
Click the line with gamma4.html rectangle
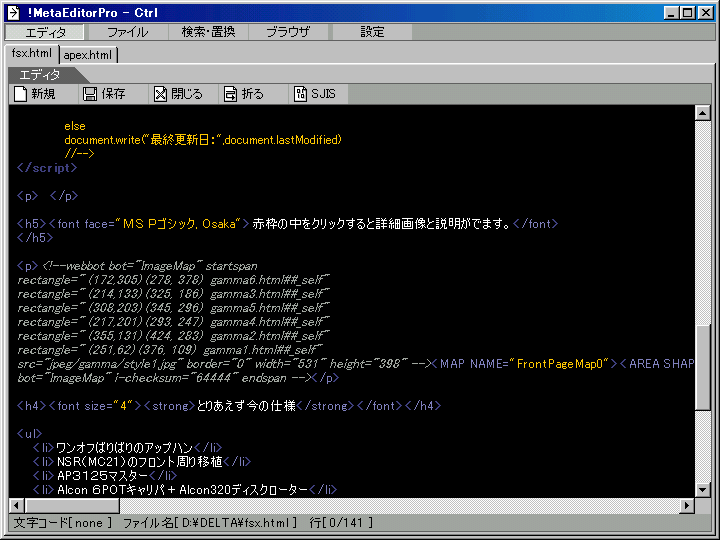173,322
